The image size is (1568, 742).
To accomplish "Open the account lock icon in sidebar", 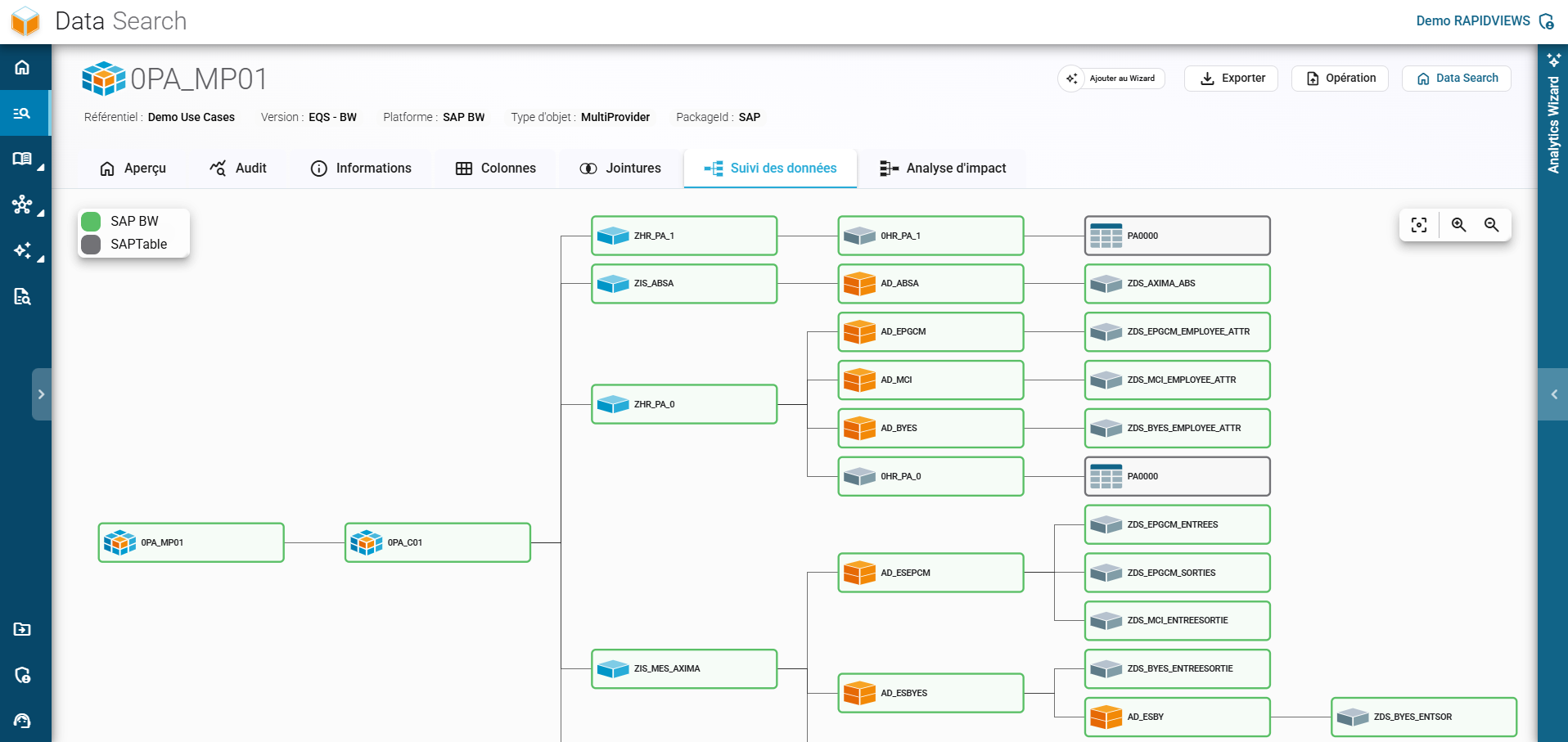I will (x=22, y=675).
